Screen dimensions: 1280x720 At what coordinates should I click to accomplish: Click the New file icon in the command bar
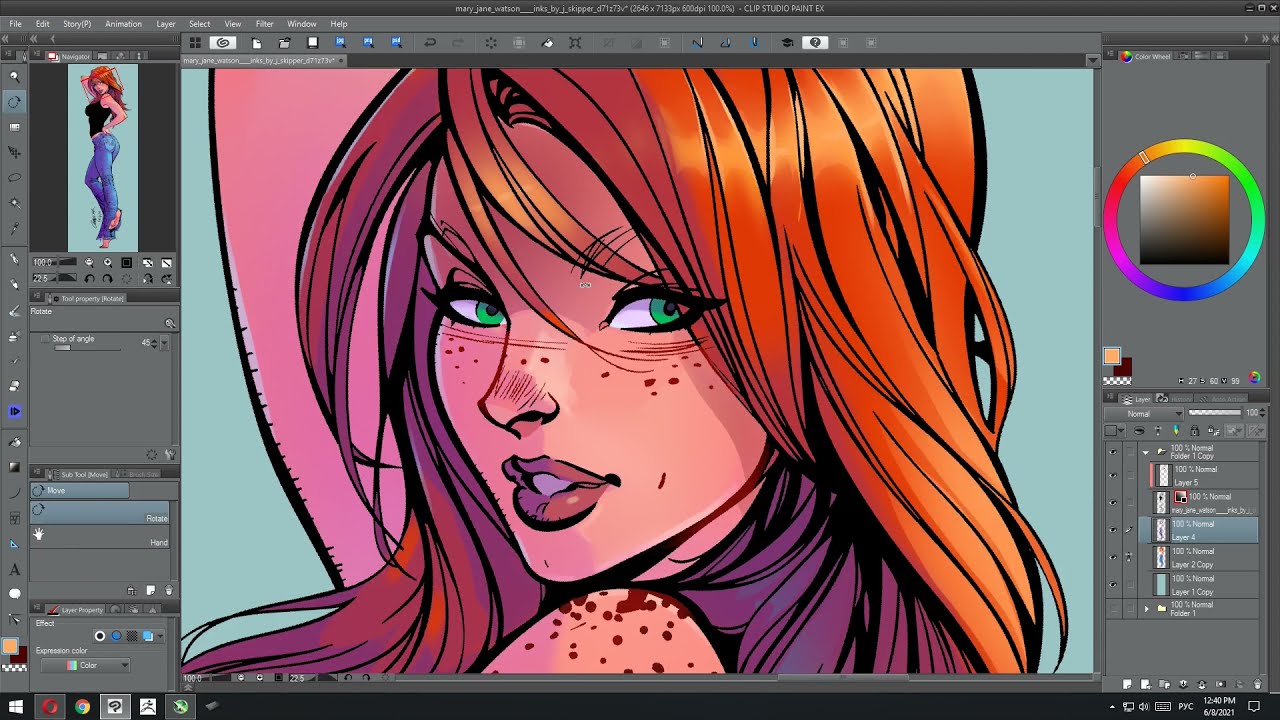tap(256, 43)
